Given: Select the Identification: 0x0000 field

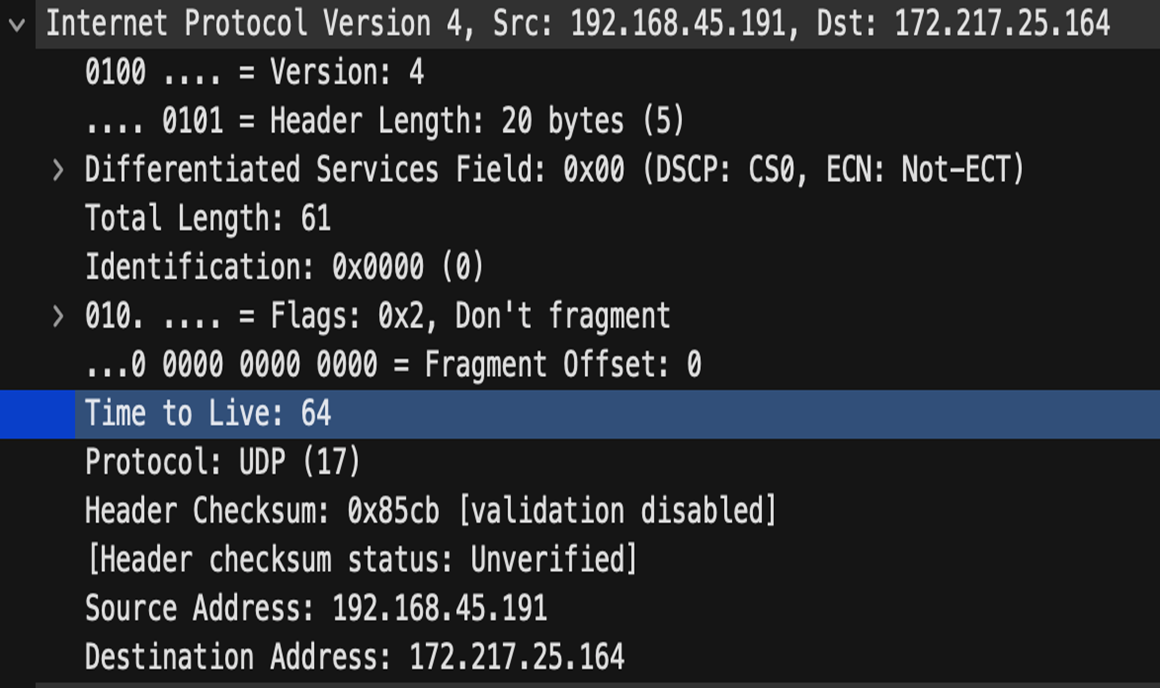Looking at the screenshot, I should click(x=285, y=268).
